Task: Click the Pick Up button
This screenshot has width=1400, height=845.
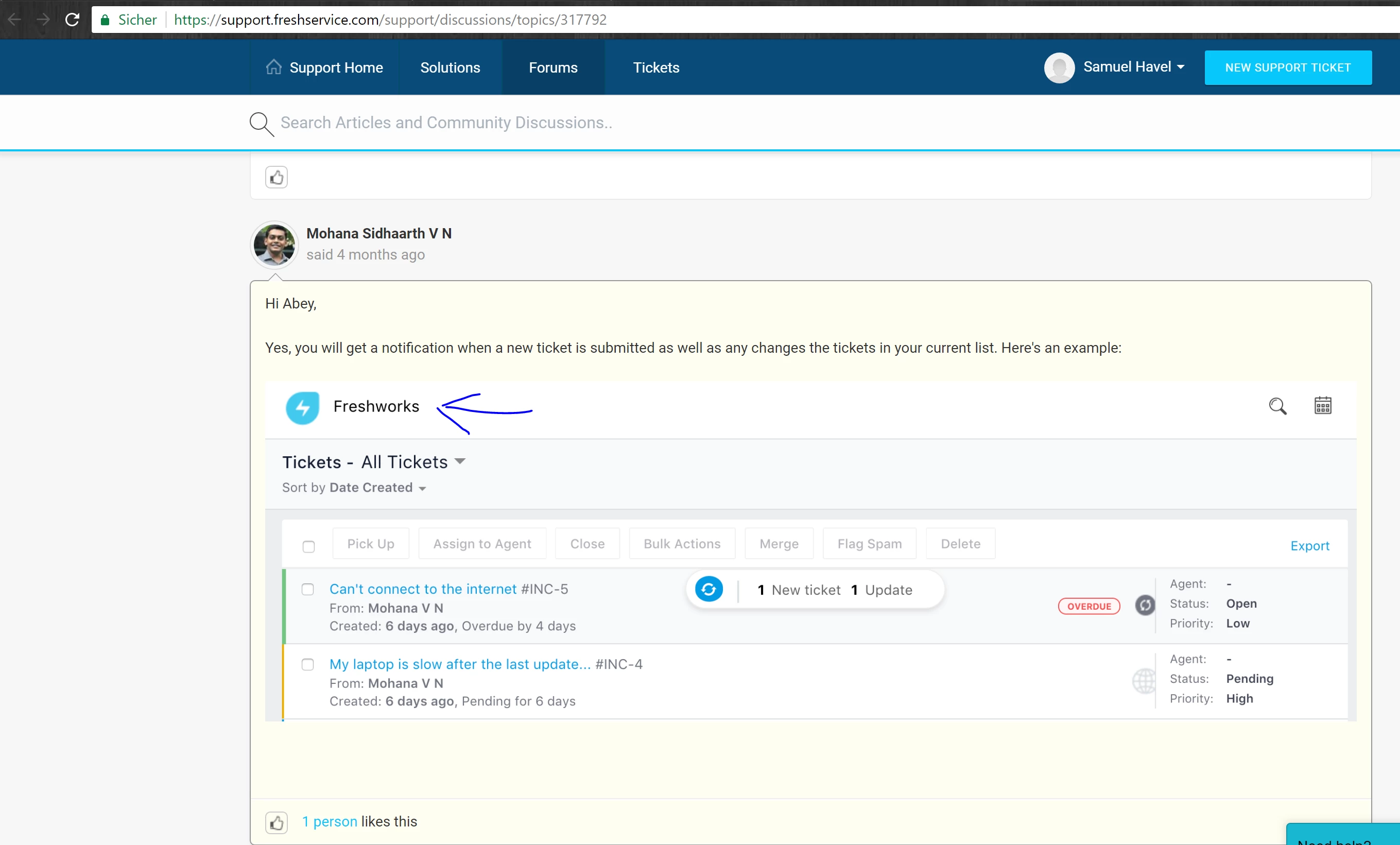Action: click(x=370, y=544)
